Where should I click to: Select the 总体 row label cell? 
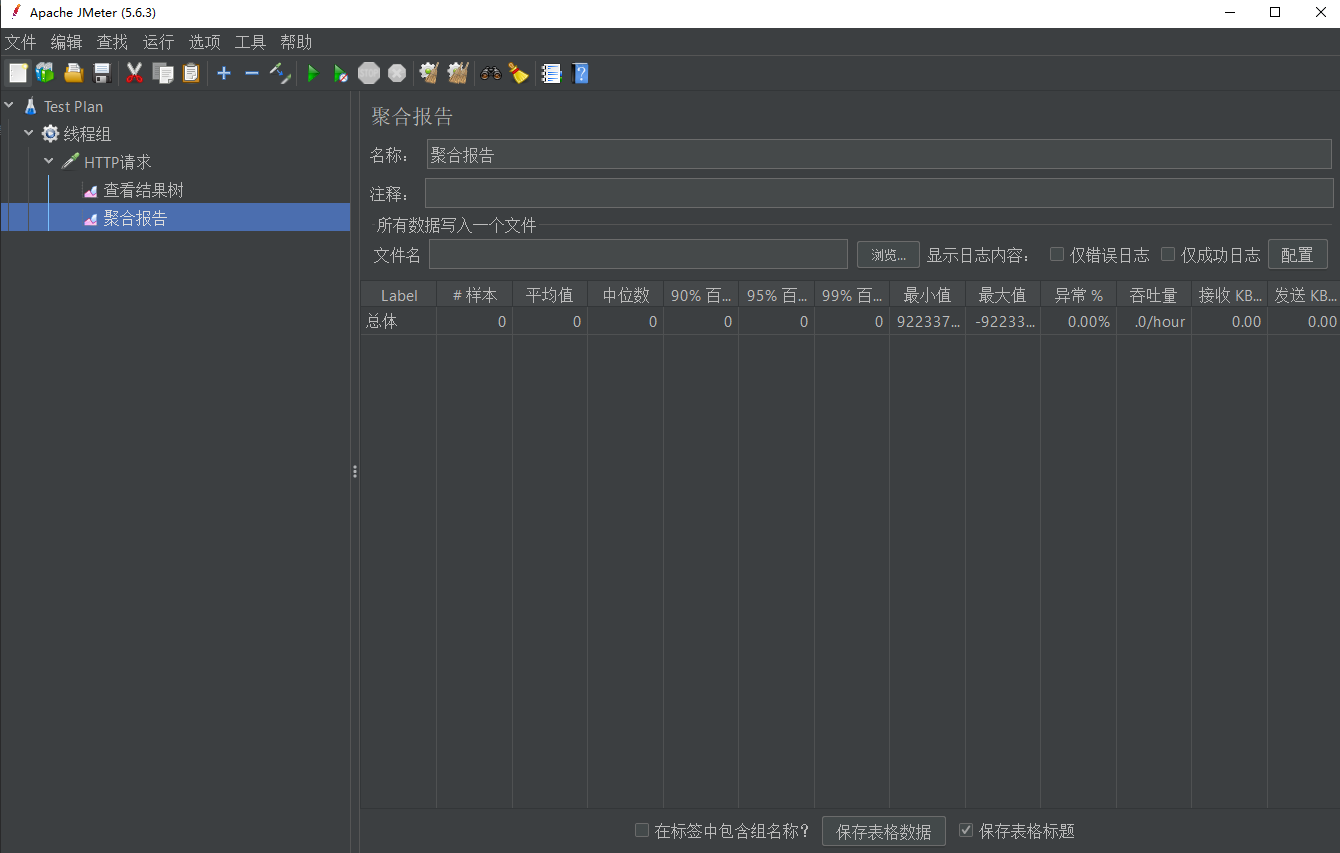399,321
